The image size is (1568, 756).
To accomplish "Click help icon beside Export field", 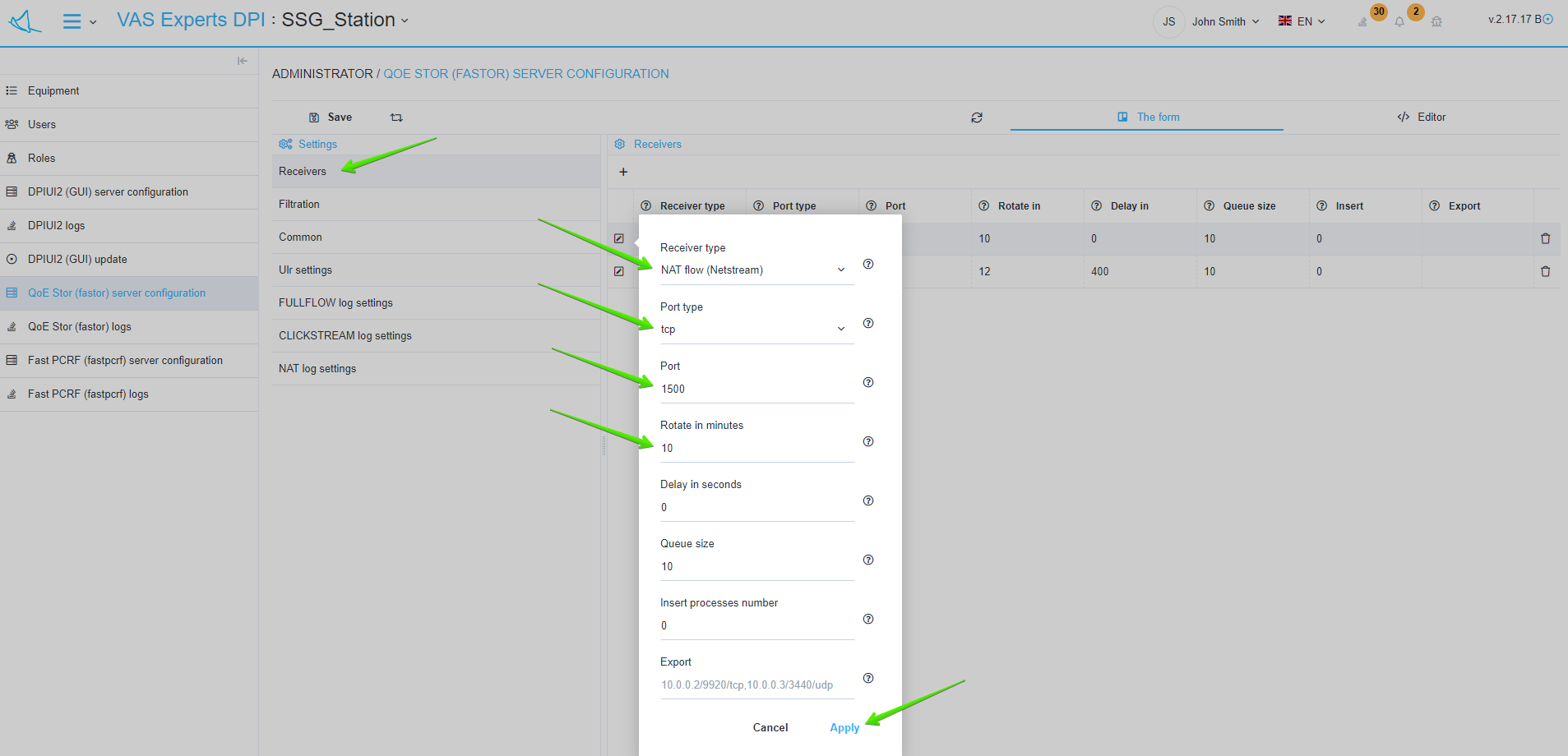I will click(868, 678).
